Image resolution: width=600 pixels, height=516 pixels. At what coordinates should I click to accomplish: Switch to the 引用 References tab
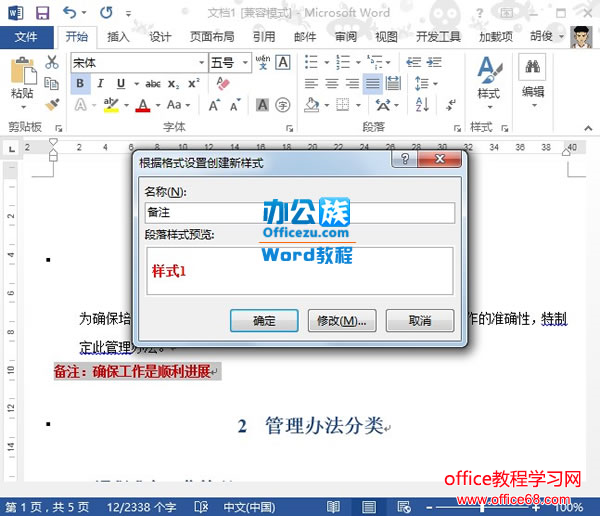(264, 37)
